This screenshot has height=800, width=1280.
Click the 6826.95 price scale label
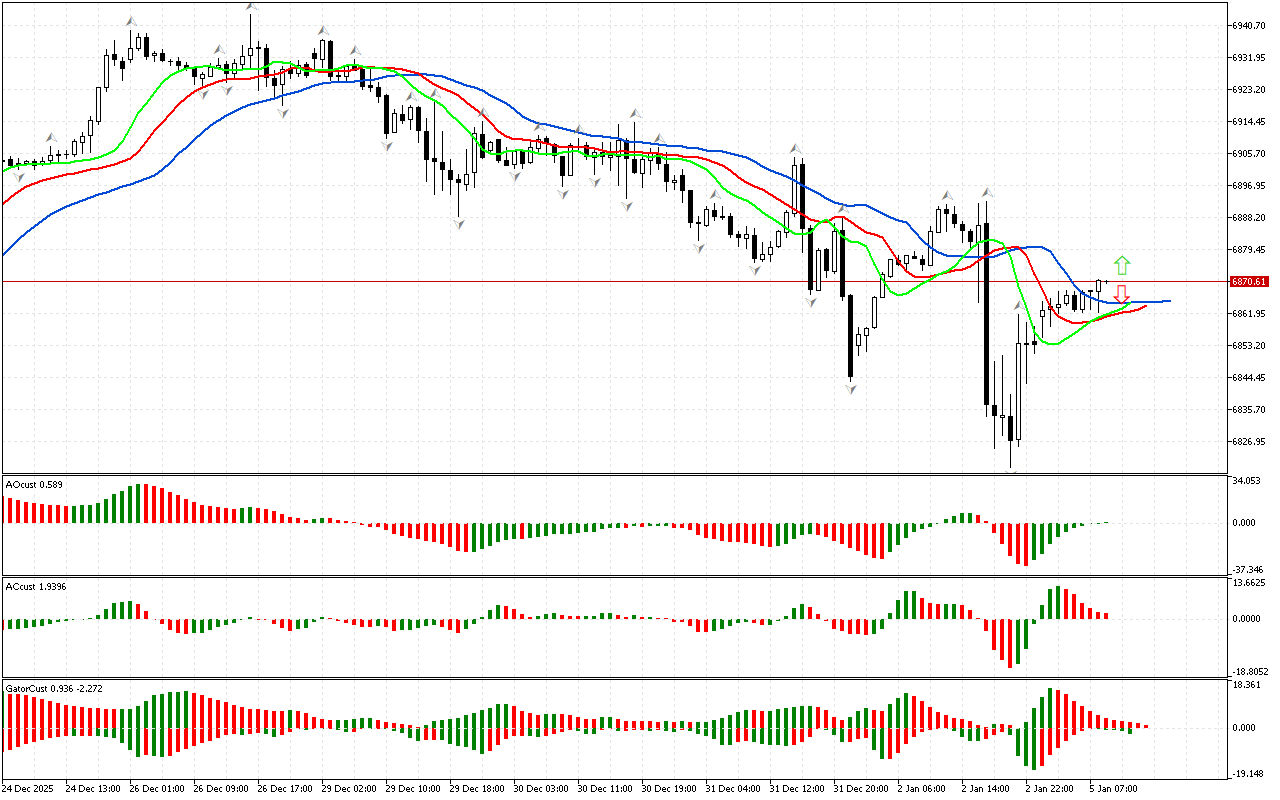point(1250,442)
